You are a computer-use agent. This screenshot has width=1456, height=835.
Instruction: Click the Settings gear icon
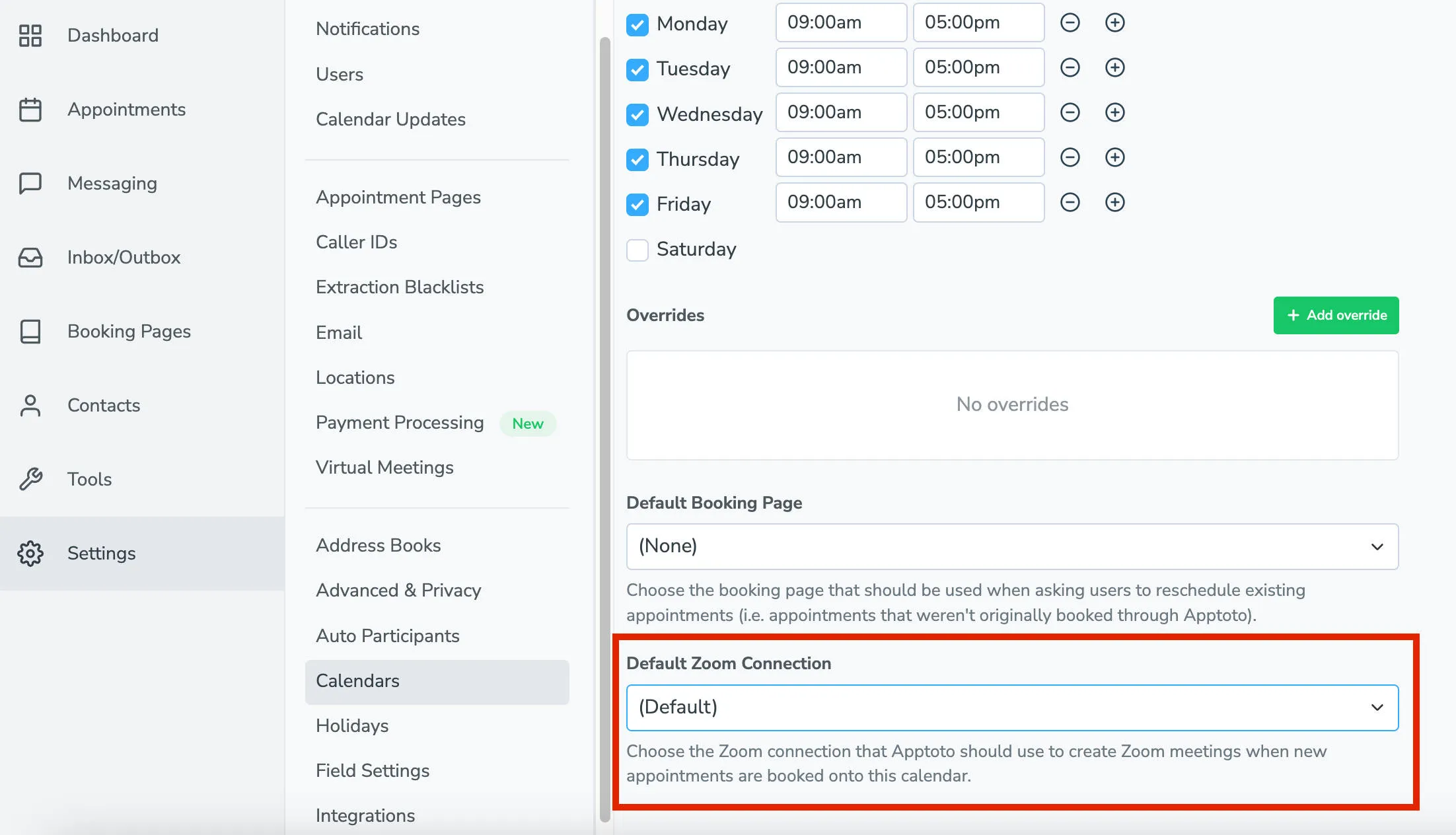[29, 554]
